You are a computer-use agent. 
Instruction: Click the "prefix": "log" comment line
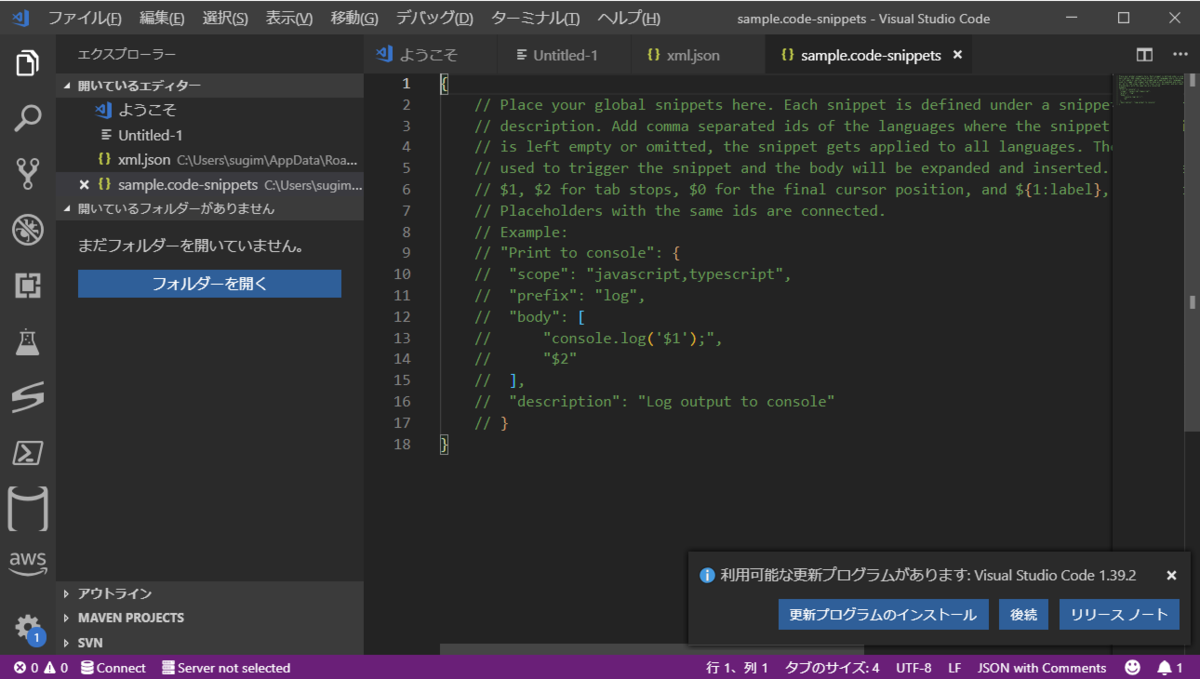point(560,295)
